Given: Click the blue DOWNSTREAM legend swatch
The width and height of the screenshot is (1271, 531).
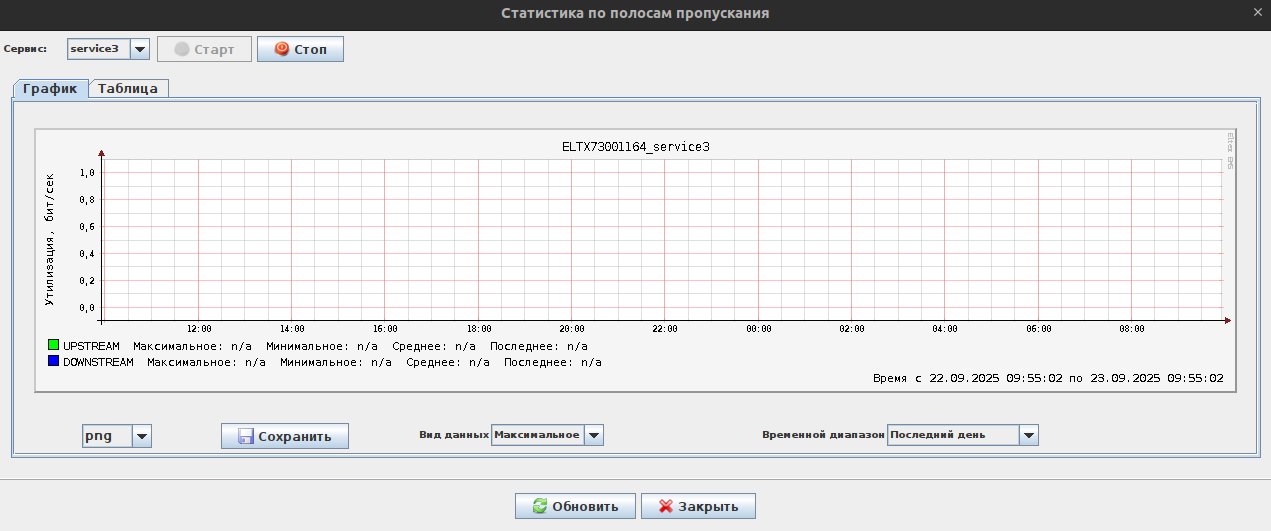Looking at the screenshot, I should tap(53, 362).
